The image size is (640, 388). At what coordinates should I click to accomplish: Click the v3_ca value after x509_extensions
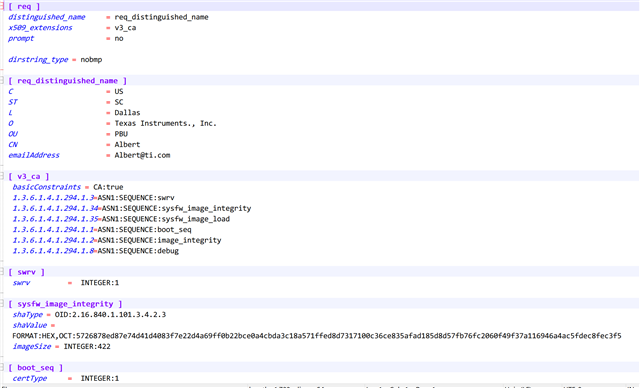[x=125, y=28]
